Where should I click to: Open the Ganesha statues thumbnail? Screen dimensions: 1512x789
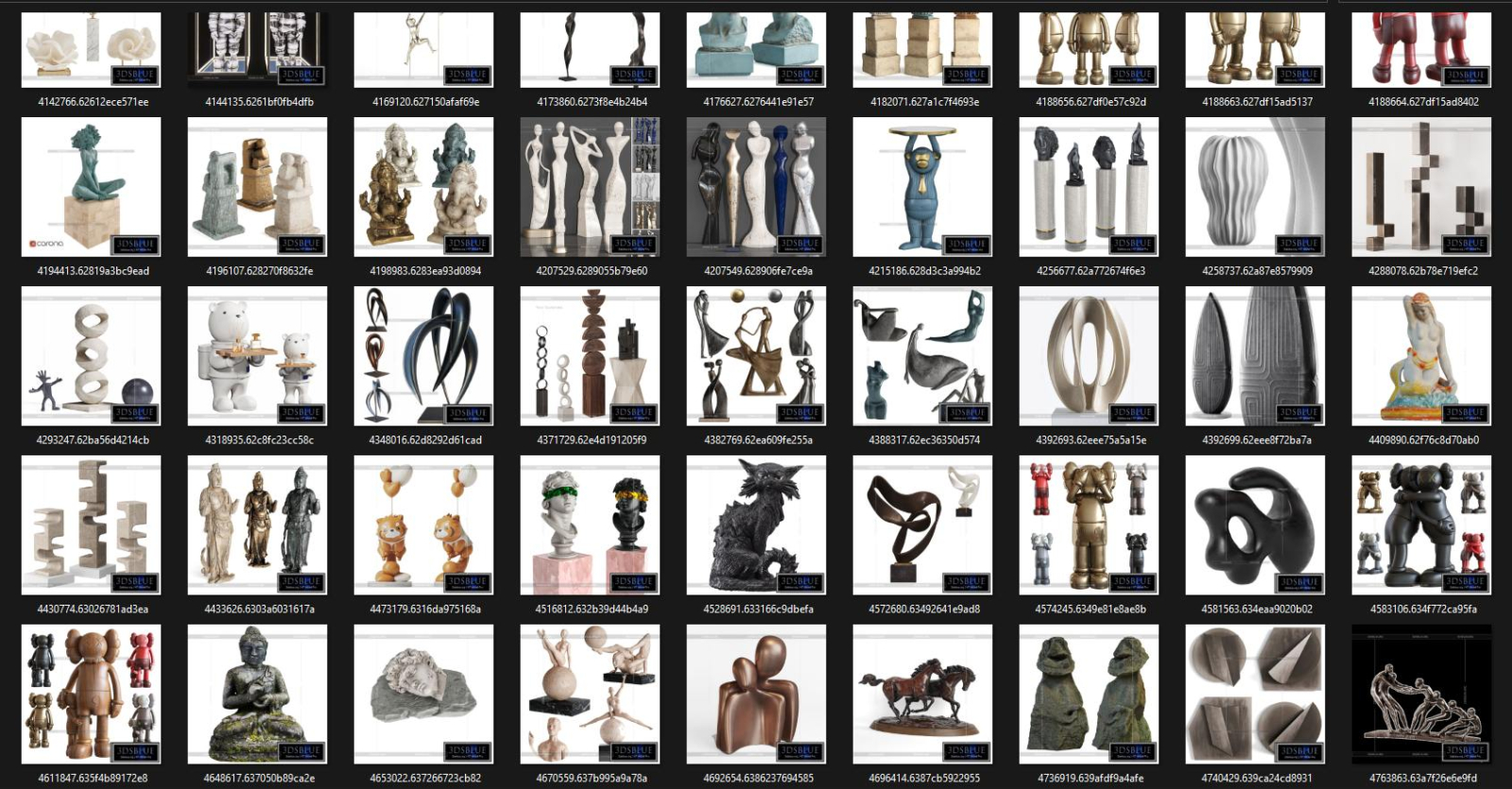(x=423, y=187)
